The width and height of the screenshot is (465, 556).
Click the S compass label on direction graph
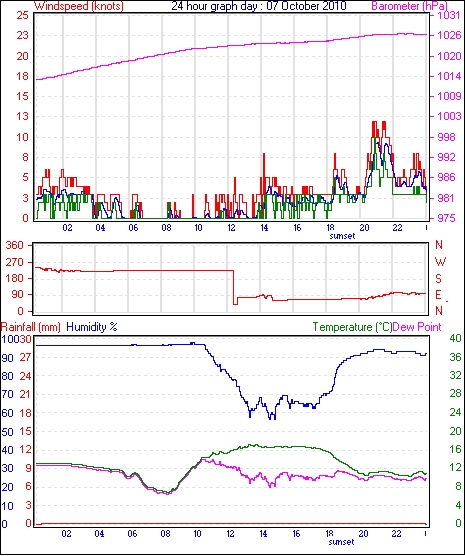click(x=439, y=279)
